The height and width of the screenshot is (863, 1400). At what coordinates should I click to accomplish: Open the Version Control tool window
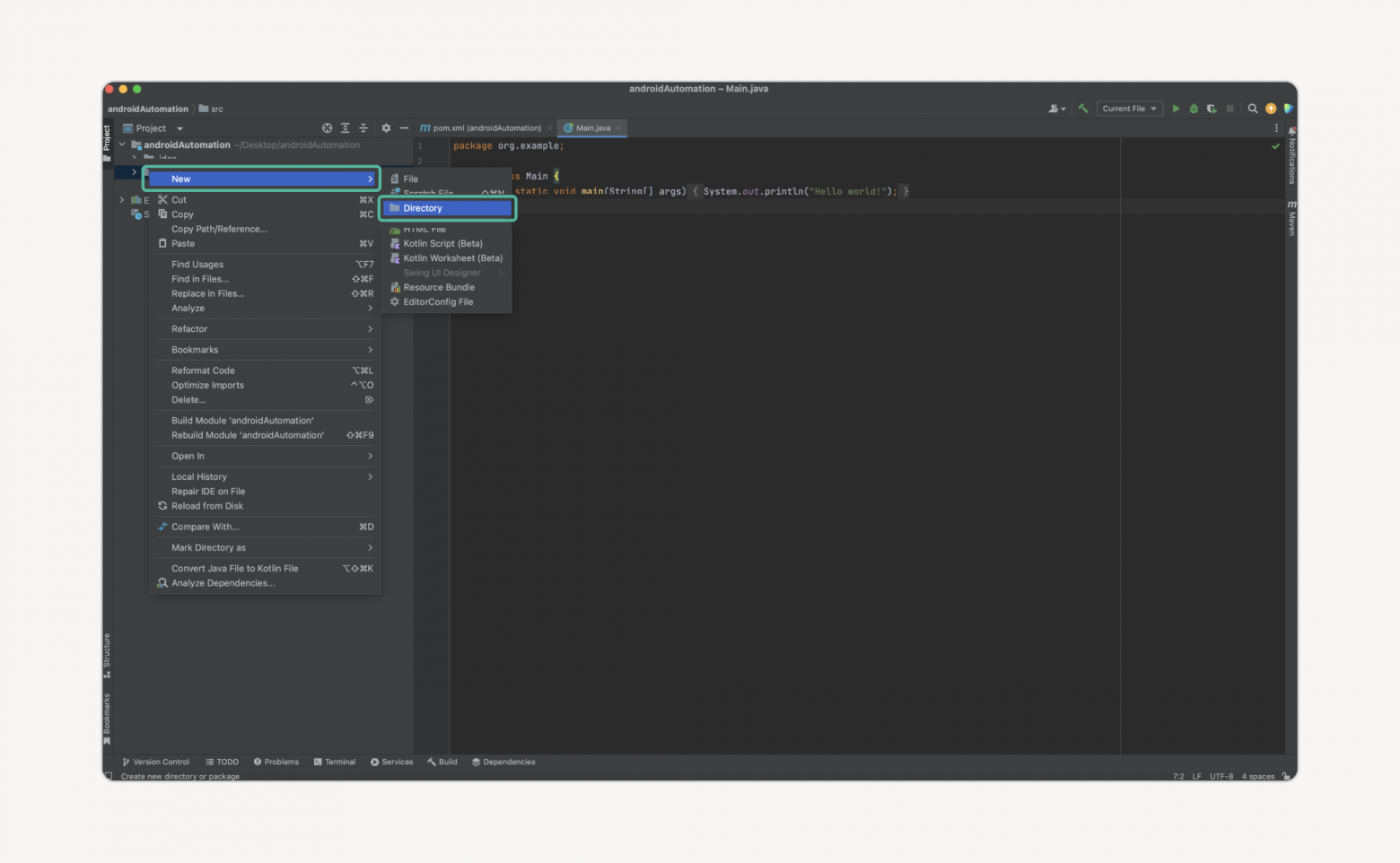(x=156, y=762)
